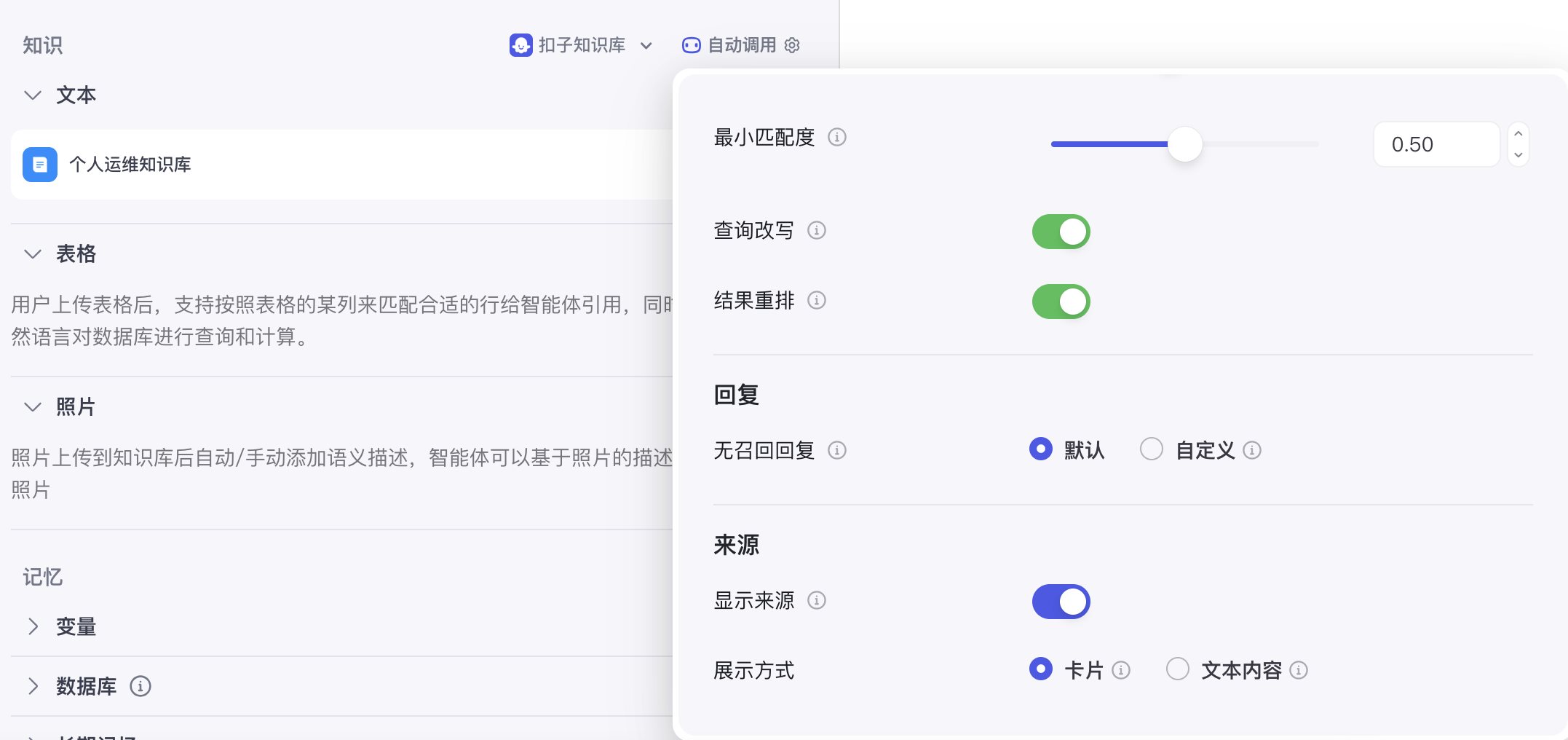Screen dimensions: 1568x740
Task: Click info icon next to 数据库
Action: click(140, 686)
